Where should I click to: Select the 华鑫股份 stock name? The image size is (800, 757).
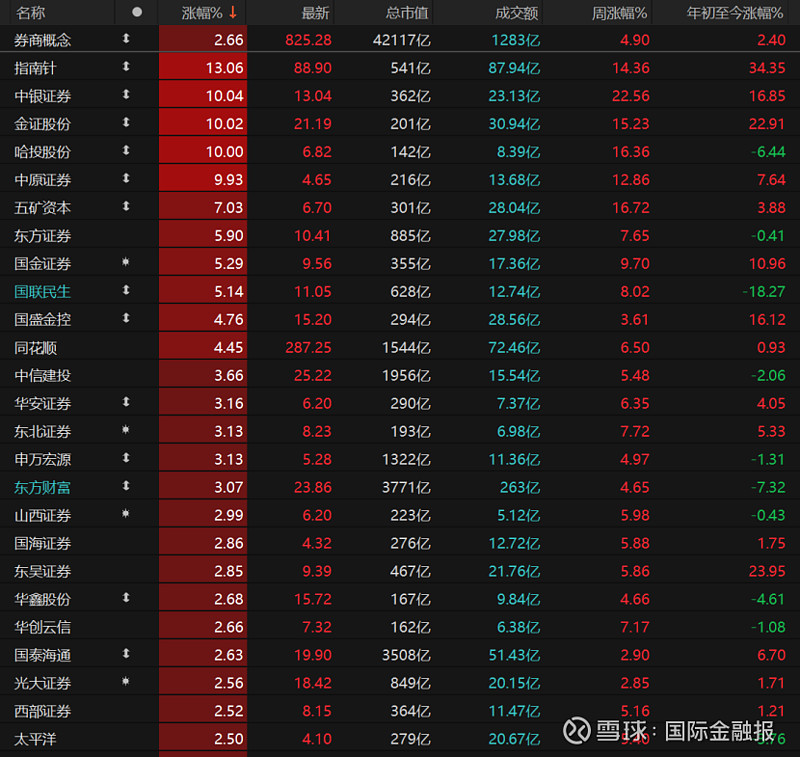pos(42,599)
